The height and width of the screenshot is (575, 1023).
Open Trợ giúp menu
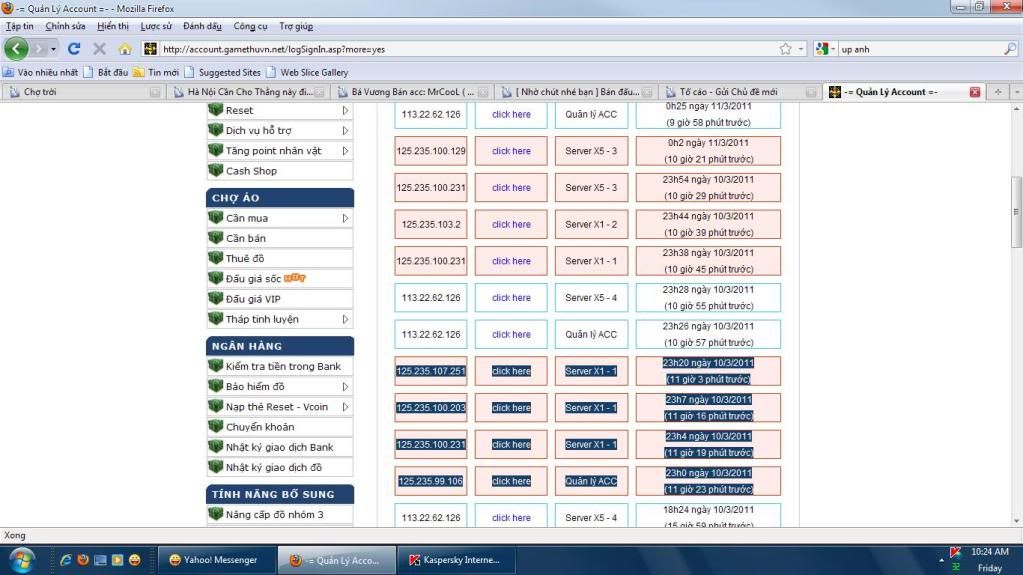(x=296, y=26)
